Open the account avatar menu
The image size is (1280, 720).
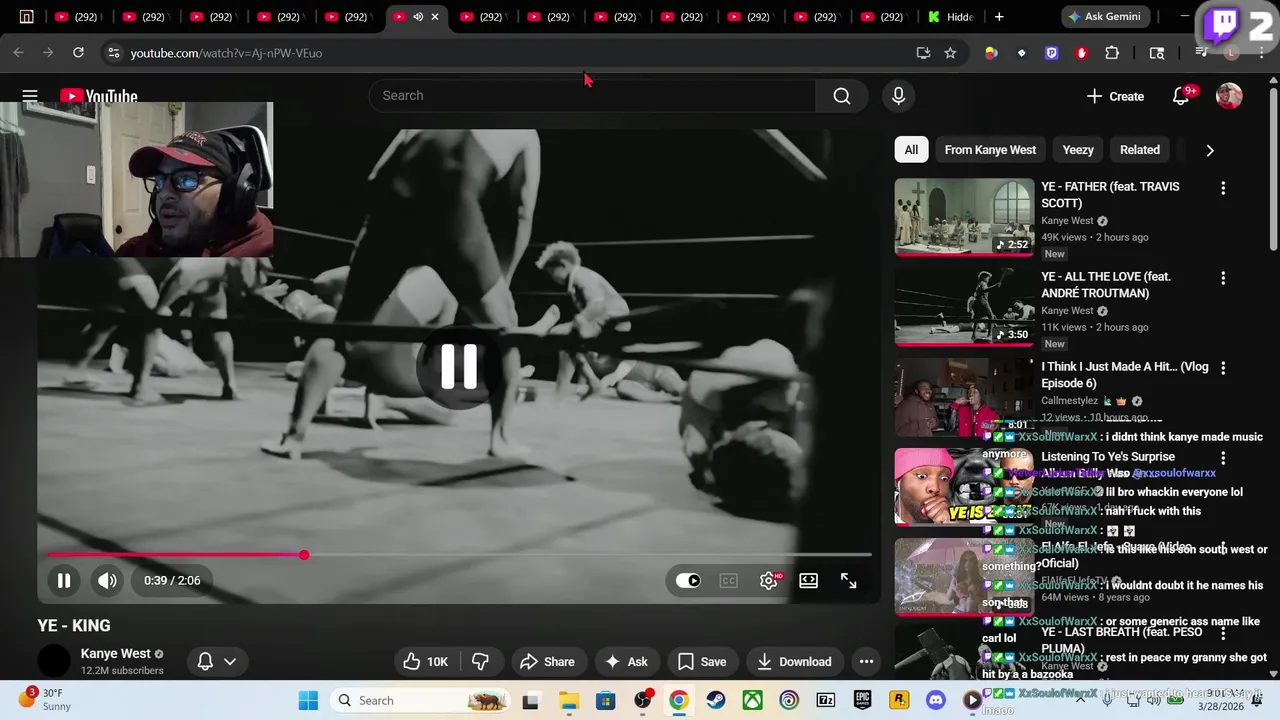(x=1229, y=96)
